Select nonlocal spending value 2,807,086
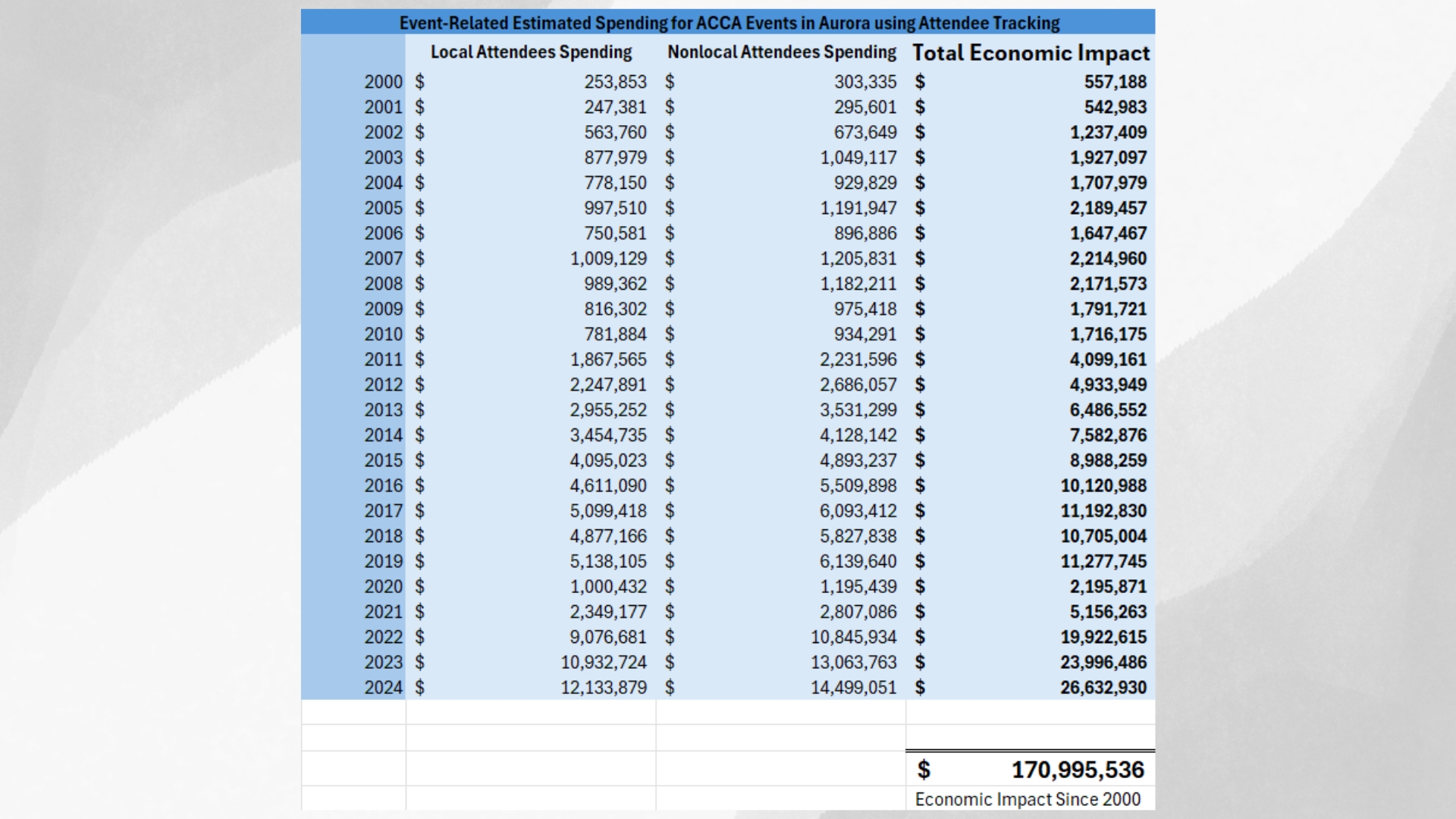 [x=858, y=611]
